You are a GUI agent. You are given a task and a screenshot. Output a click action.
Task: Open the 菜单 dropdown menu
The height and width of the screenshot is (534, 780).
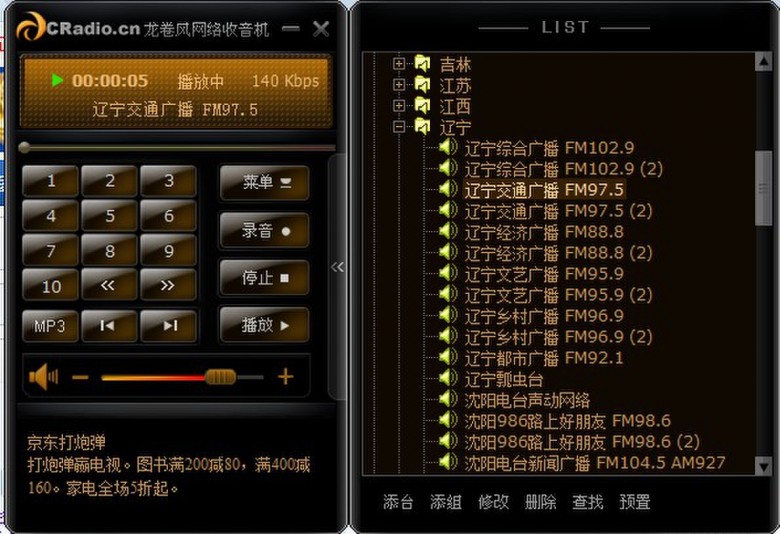tap(264, 183)
